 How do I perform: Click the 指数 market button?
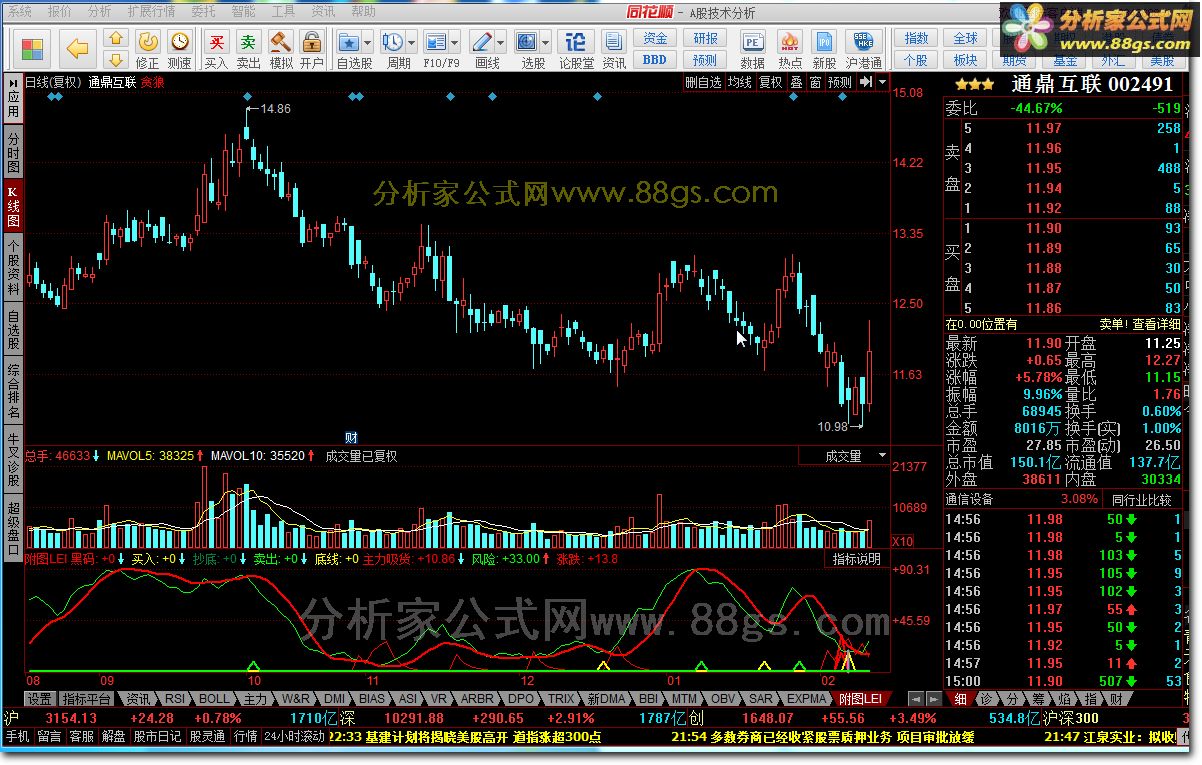916,38
